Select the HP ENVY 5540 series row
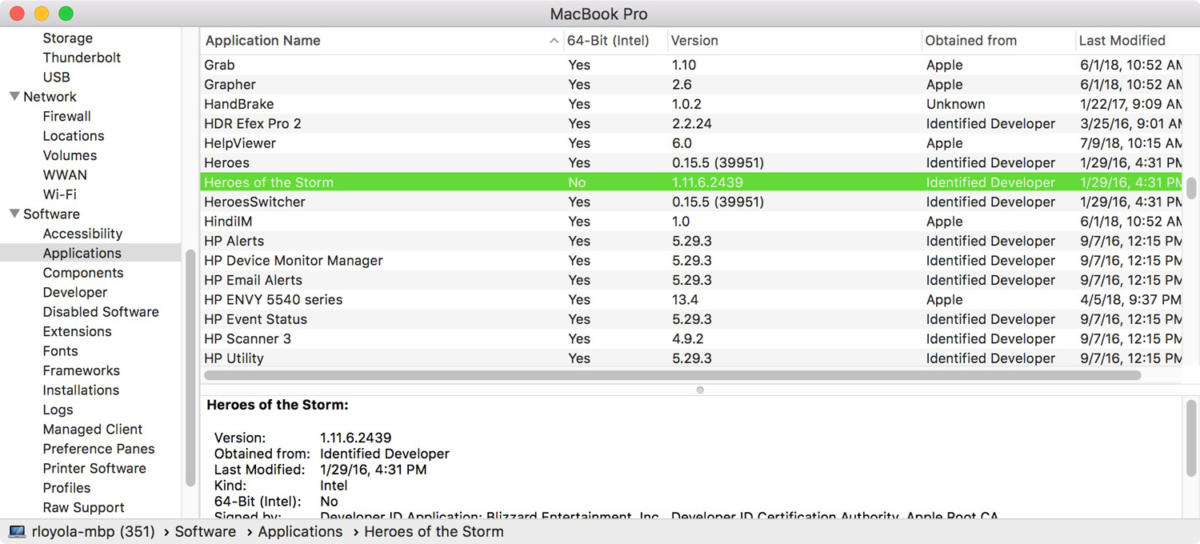Viewport: 1200px width, 544px height. [x=690, y=300]
